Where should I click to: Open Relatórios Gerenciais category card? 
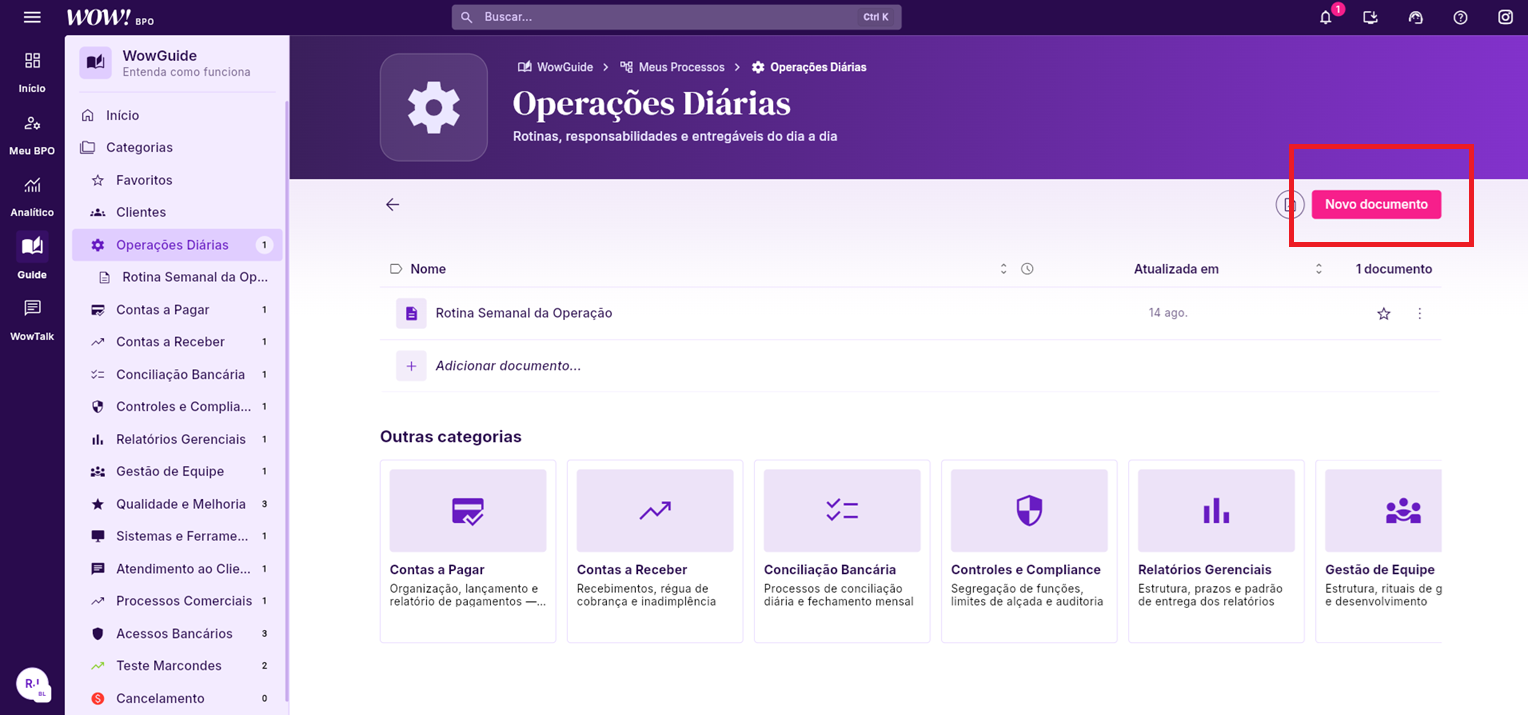point(1216,551)
